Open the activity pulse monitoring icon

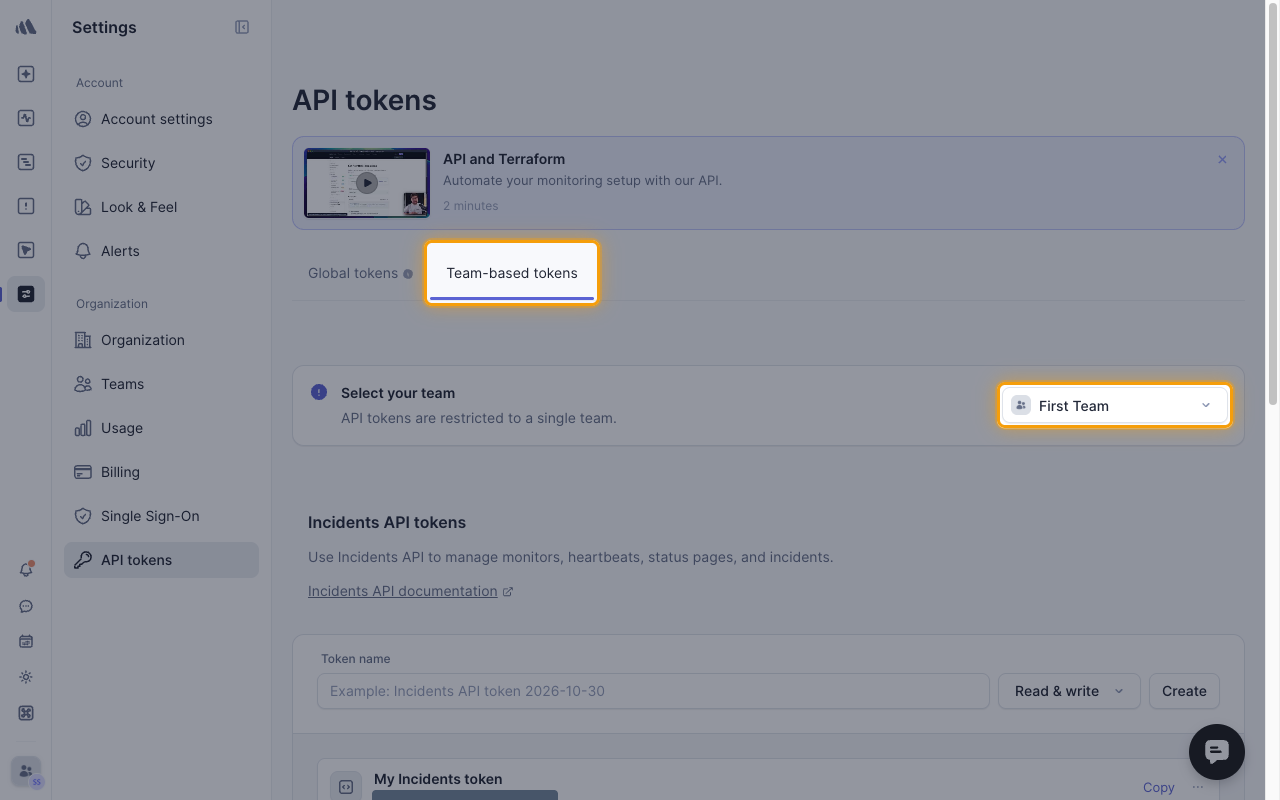pyautogui.click(x=26, y=118)
